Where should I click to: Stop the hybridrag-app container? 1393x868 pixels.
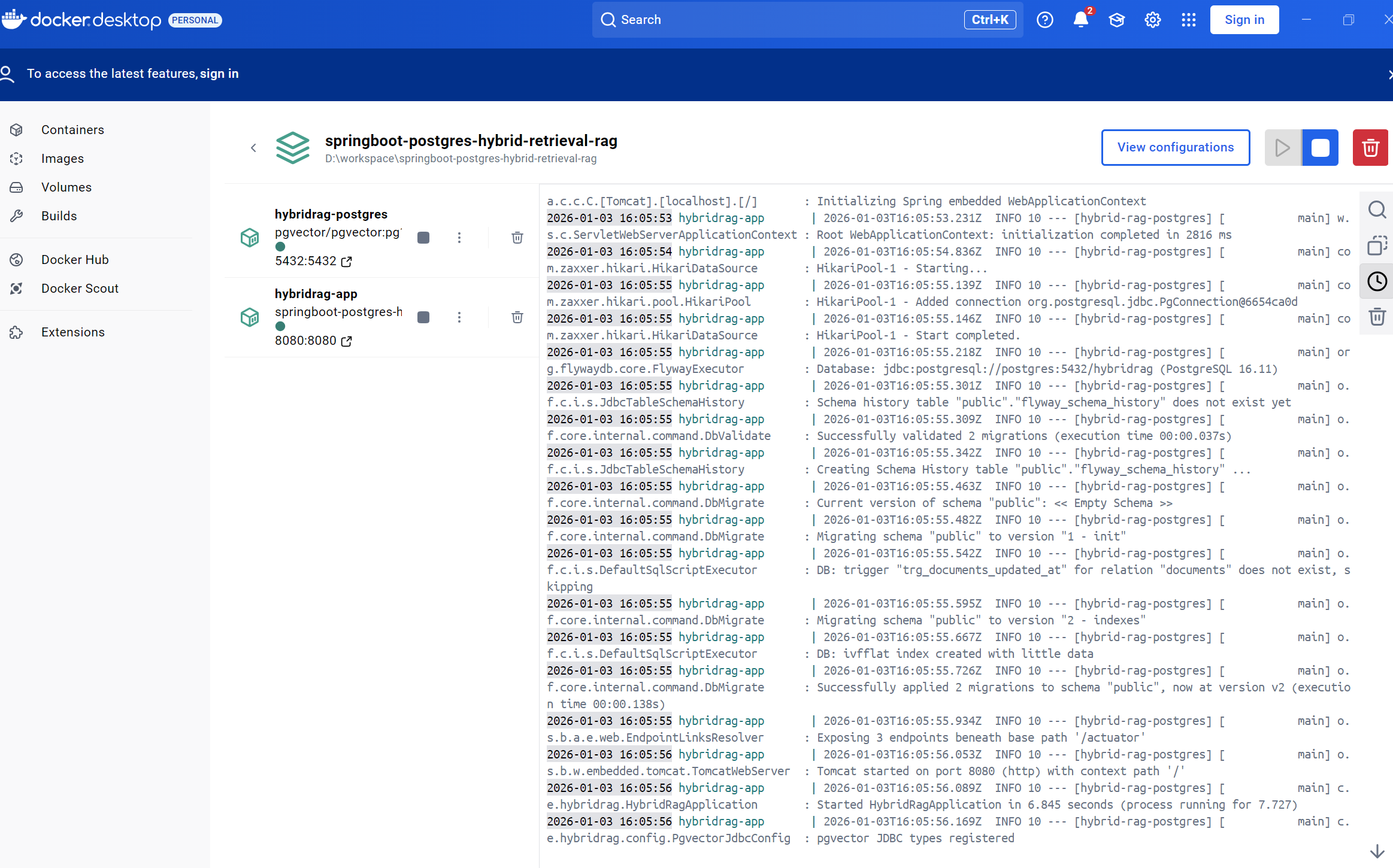tap(423, 317)
